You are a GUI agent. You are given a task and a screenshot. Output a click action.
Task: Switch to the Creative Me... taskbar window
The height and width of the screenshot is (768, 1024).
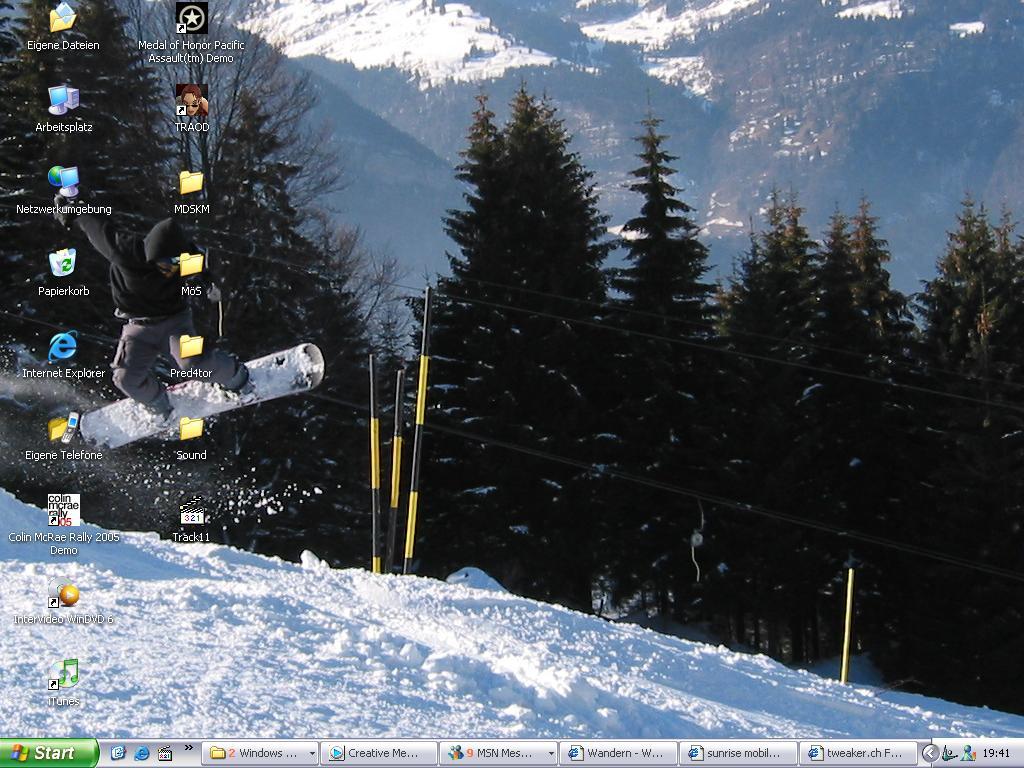click(380, 753)
